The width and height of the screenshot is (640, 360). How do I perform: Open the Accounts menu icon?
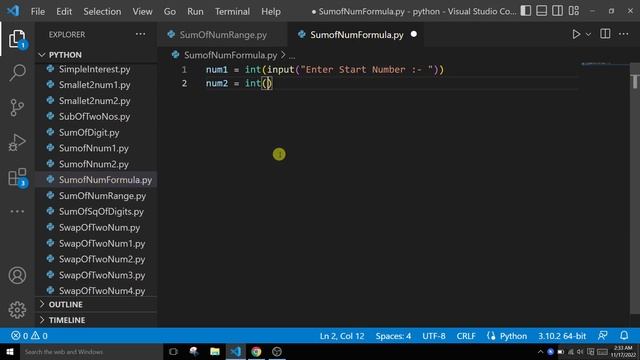coord(17,276)
